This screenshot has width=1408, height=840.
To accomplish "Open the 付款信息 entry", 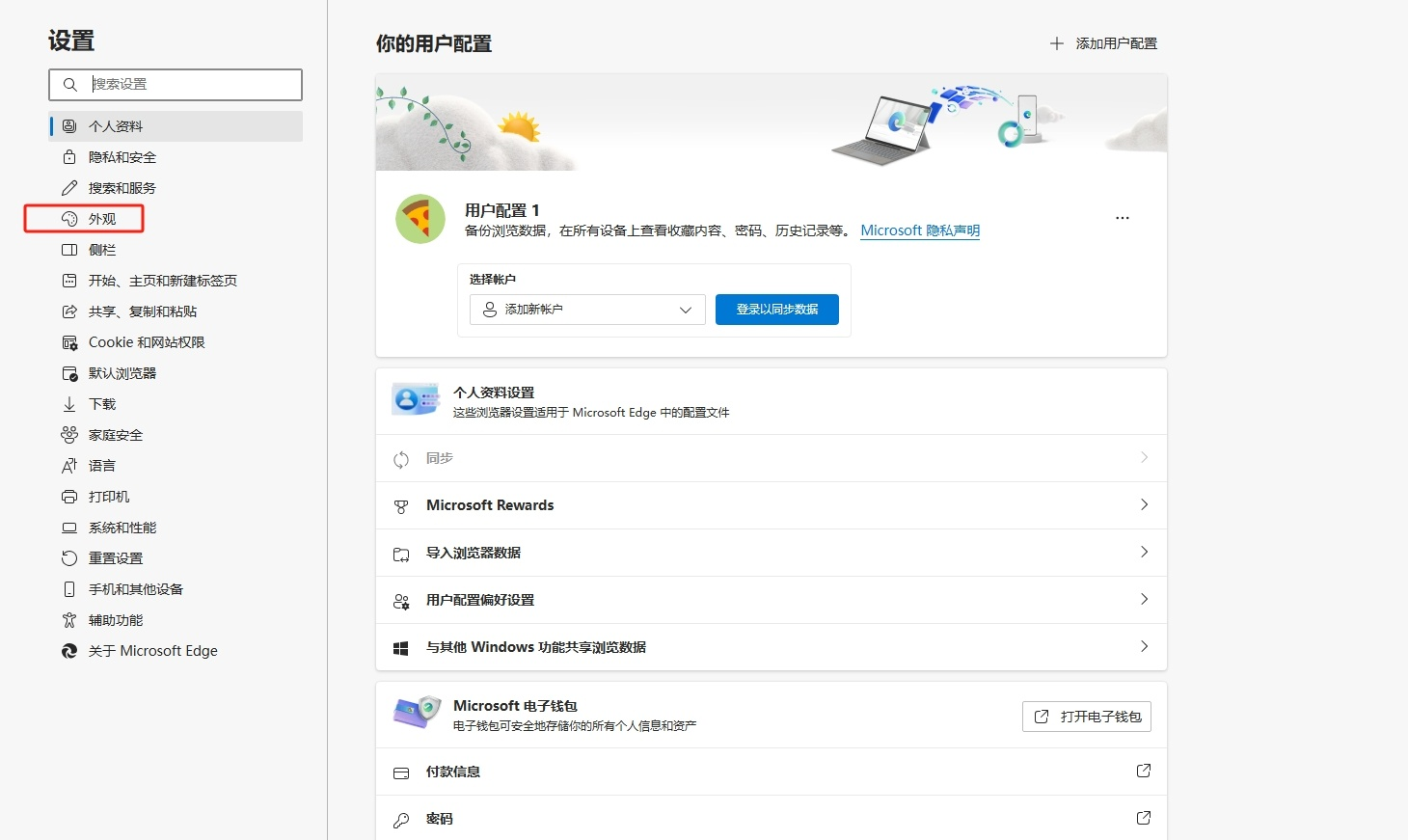I will pos(772,772).
